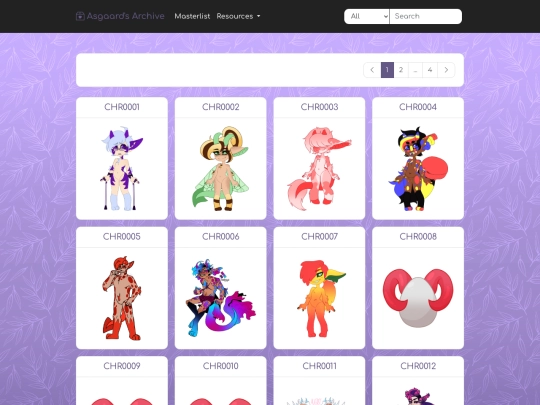Viewport: 540px width, 405px height.
Task: Click the ellipsis pagination item
Action: [x=416, y=70]
